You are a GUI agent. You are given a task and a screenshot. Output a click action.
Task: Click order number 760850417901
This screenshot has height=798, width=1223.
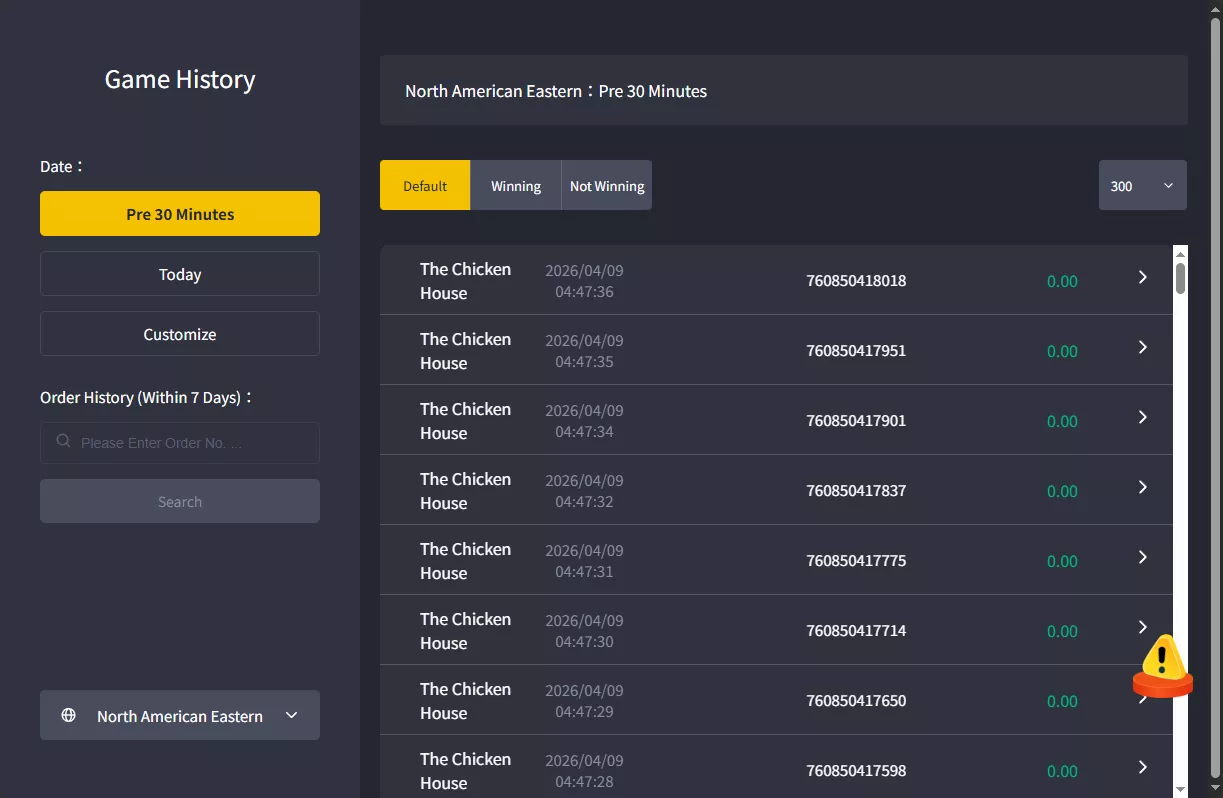click(x=856, y=420)
